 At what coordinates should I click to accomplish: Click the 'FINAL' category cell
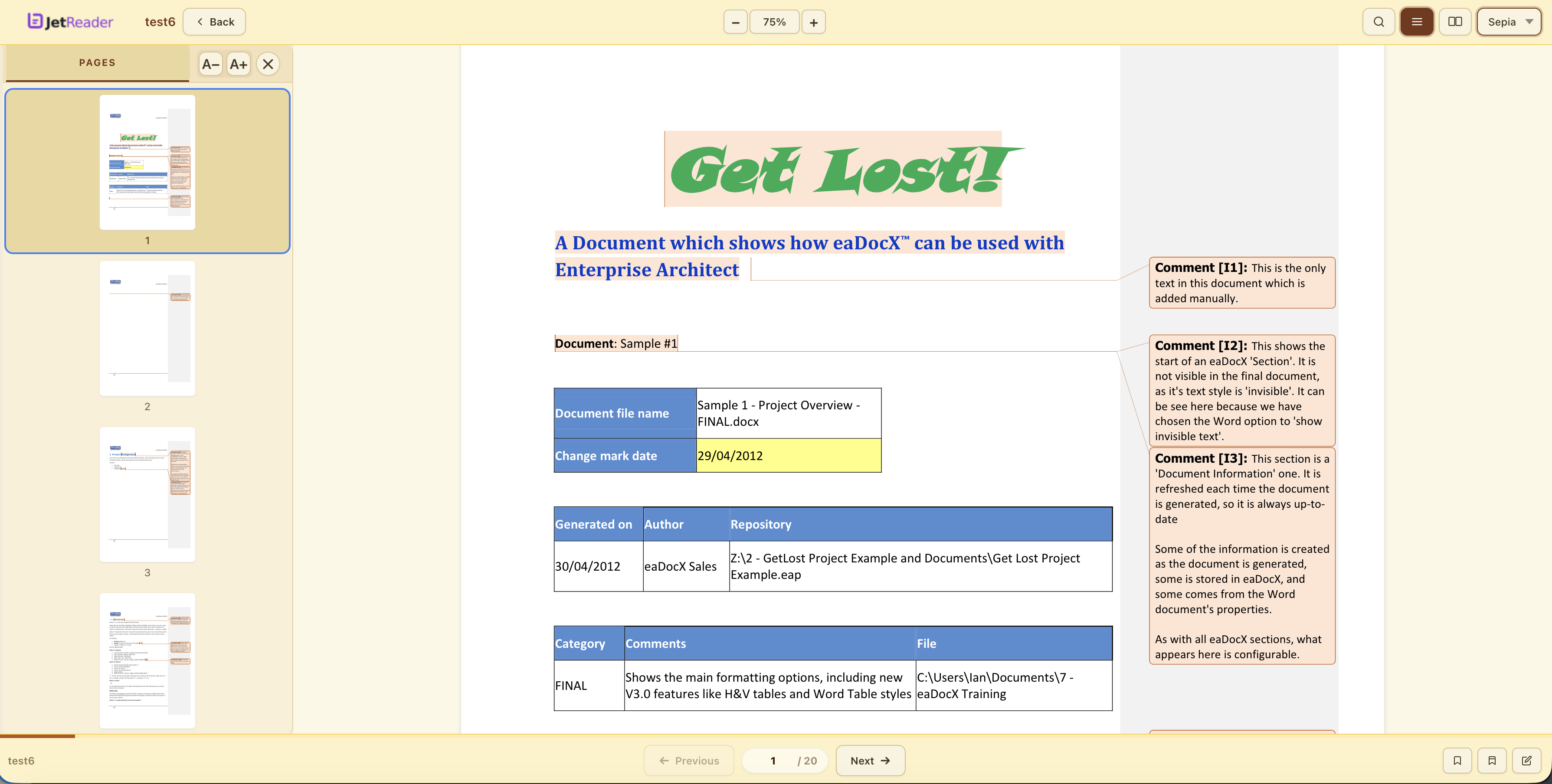point(589,685)
